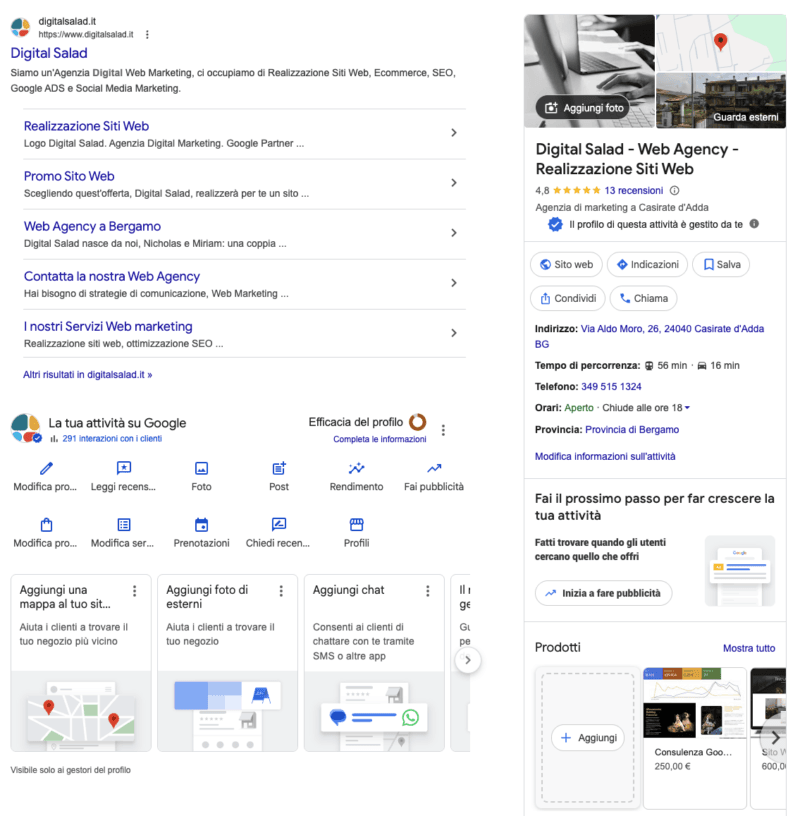
Task: Click info icon next to 13 recensioni
Action: pyautogui.click(x=674, y=190)
